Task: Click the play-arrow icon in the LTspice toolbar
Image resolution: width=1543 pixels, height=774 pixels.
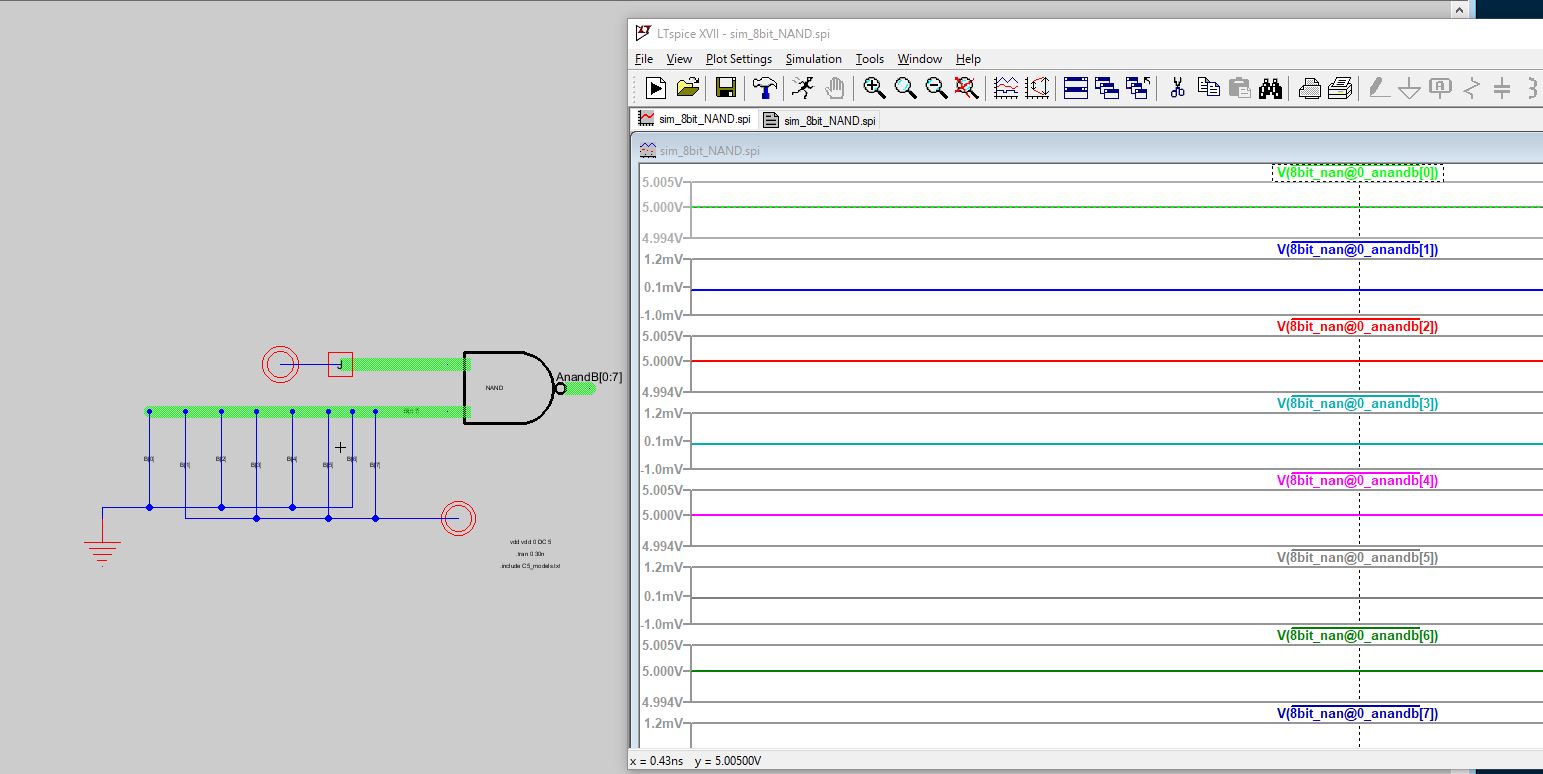Action: pos(656,88)
